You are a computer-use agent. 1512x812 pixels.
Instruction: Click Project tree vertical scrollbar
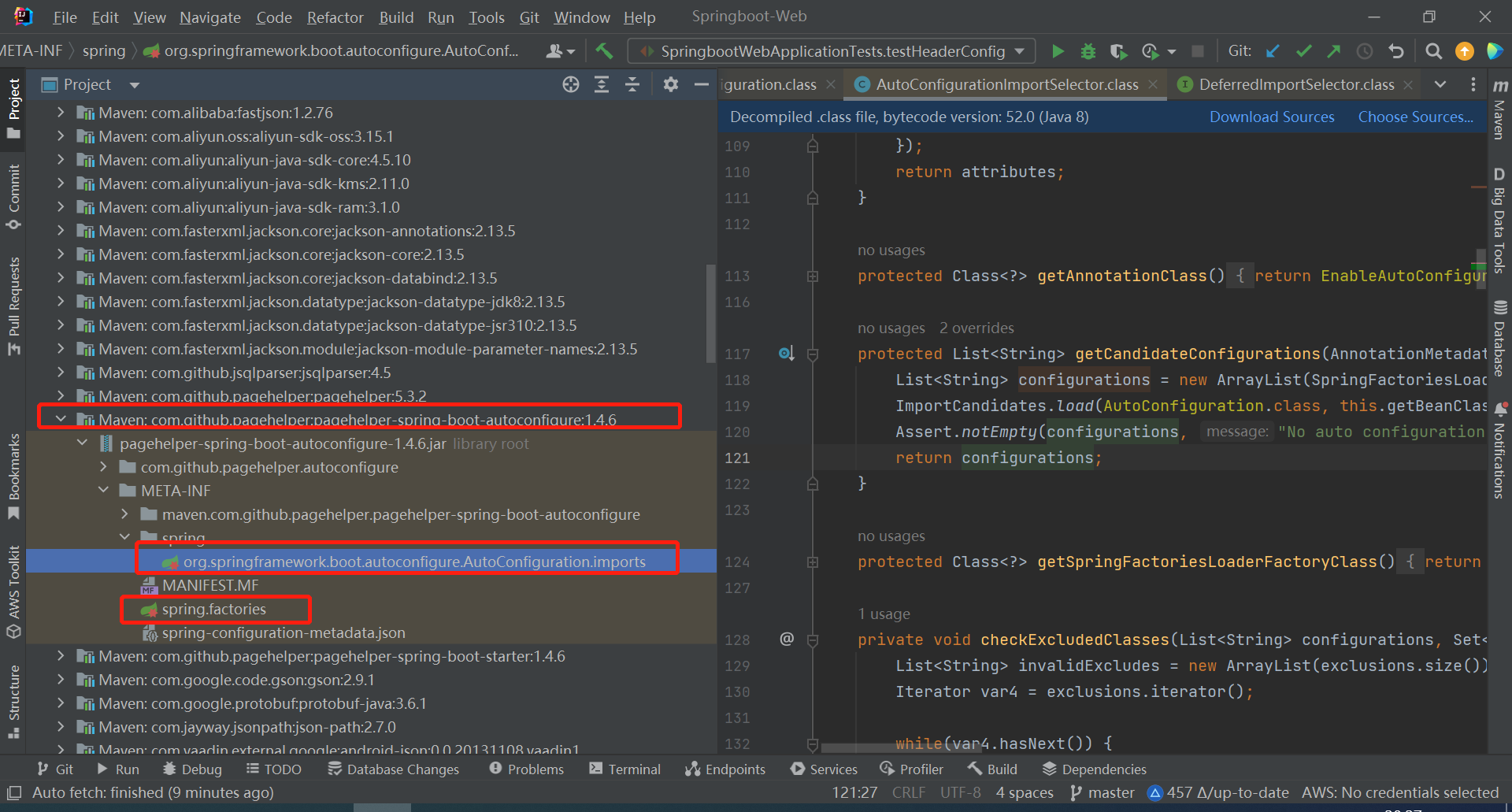pos(711,313)
